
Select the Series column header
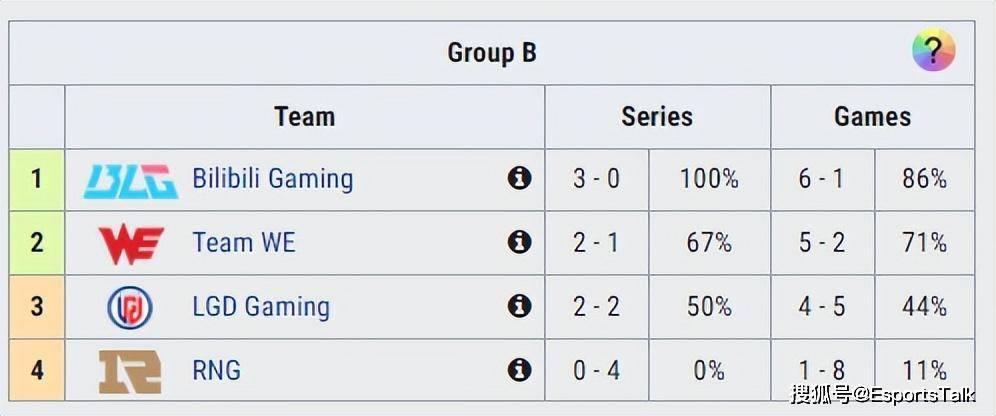[657, 117]
